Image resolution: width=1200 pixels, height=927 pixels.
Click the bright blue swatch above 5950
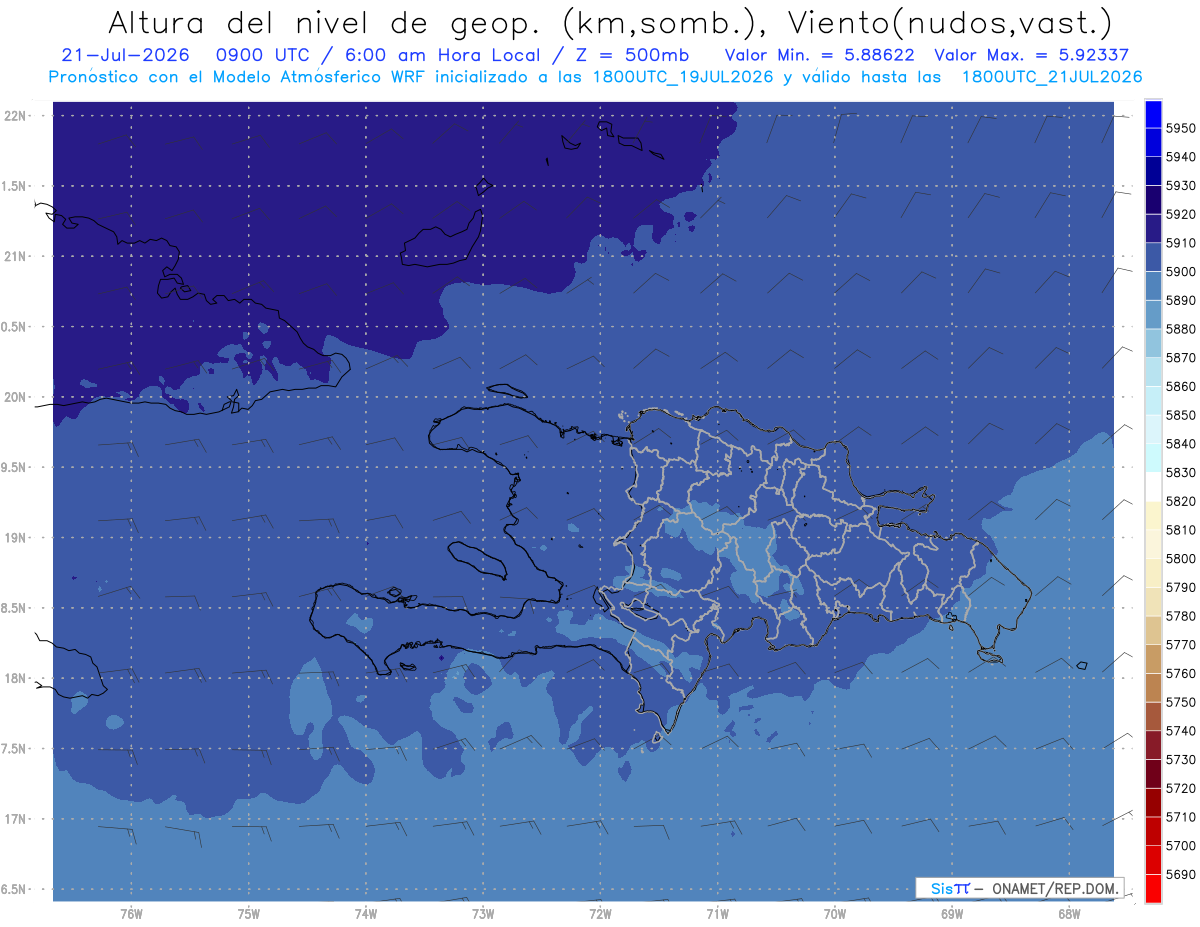[x=1153, y=114]
